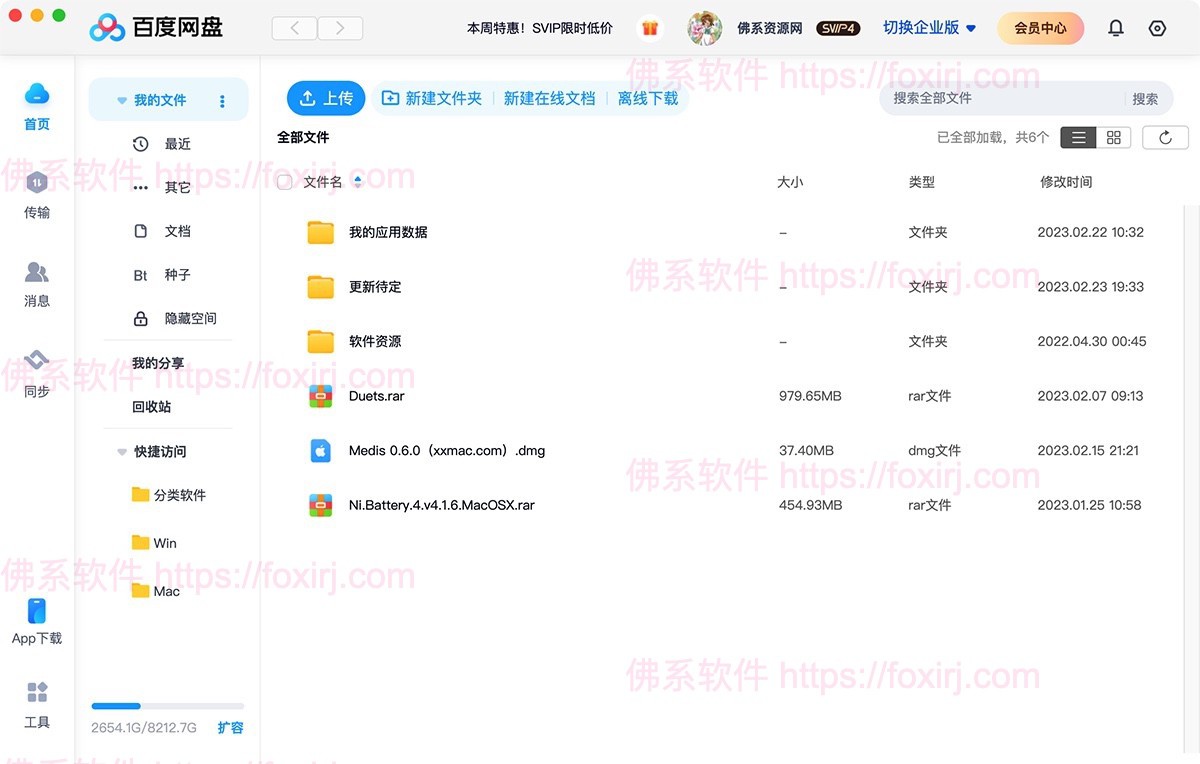1200x764 pixels.
Task: Open the 首页 home icon in sidebar
Action: (36, 94)
